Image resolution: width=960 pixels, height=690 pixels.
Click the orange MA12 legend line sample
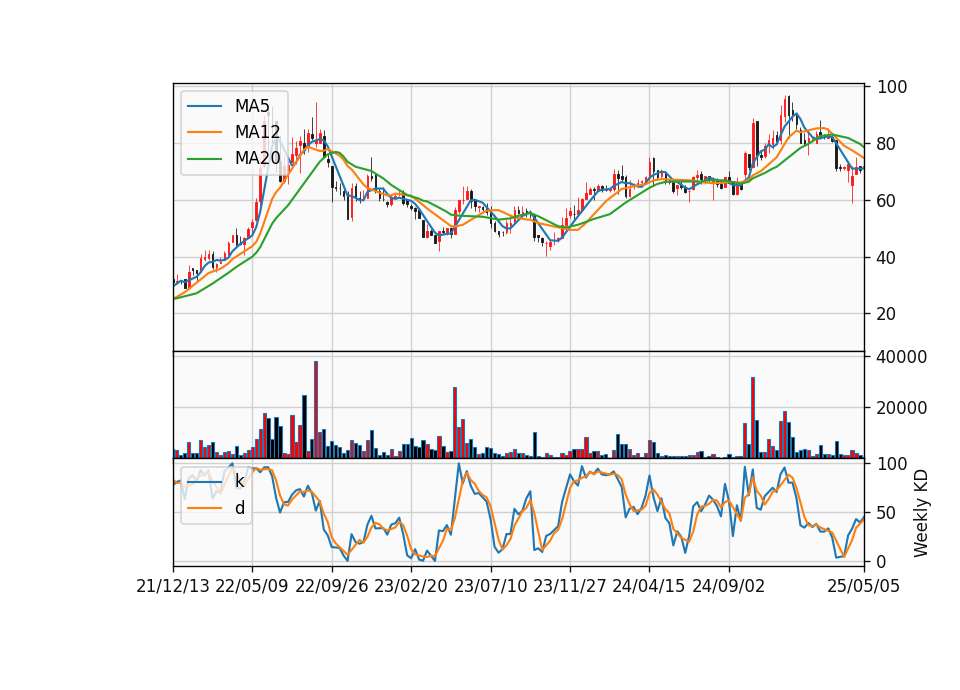pyautogui.click(x=204, y=132)
